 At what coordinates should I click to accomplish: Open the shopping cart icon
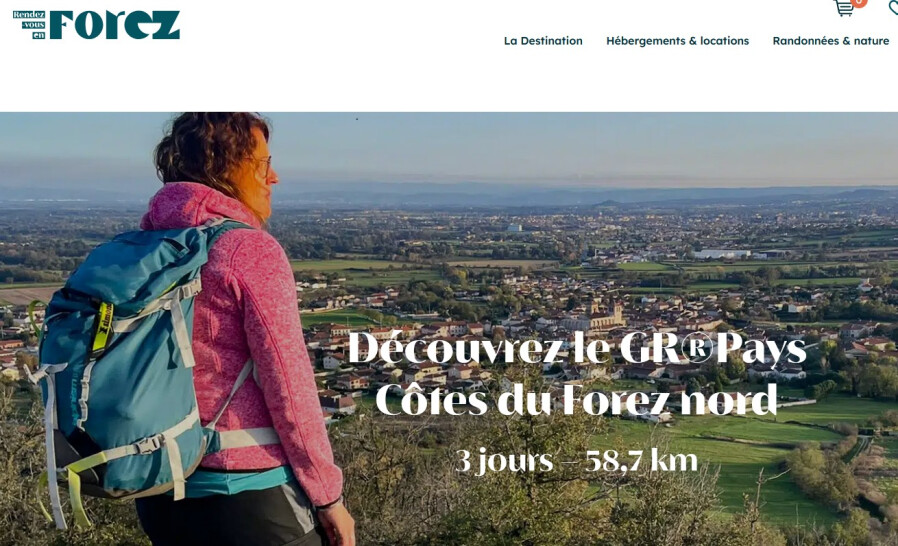click(844, 8)
